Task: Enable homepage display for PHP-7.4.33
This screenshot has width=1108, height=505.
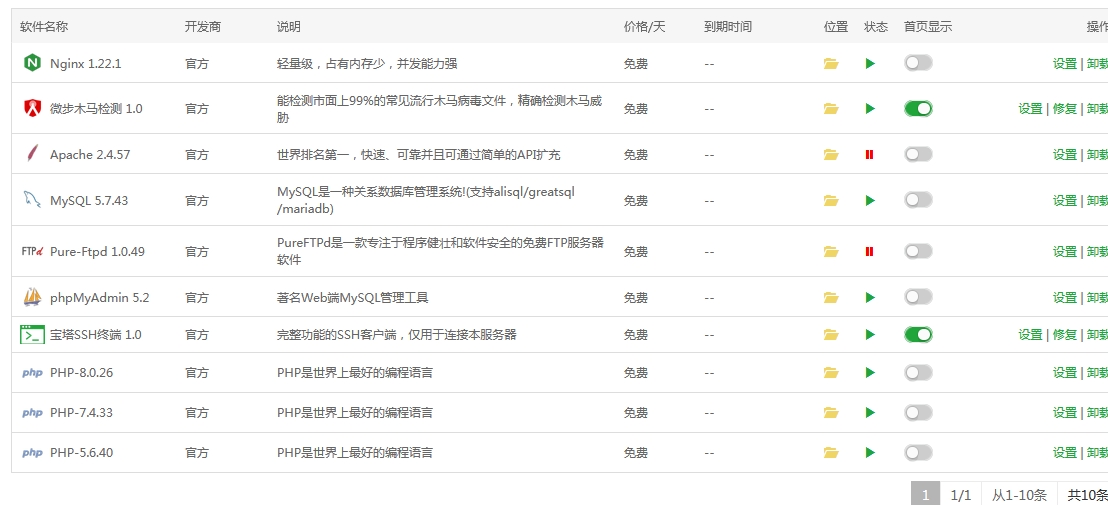Action: coord(918,412)
